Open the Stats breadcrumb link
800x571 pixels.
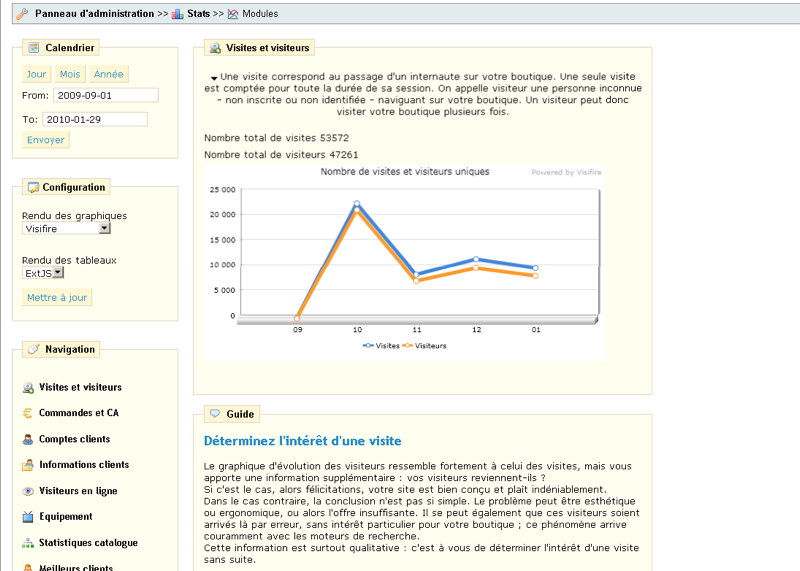(198, 14)
